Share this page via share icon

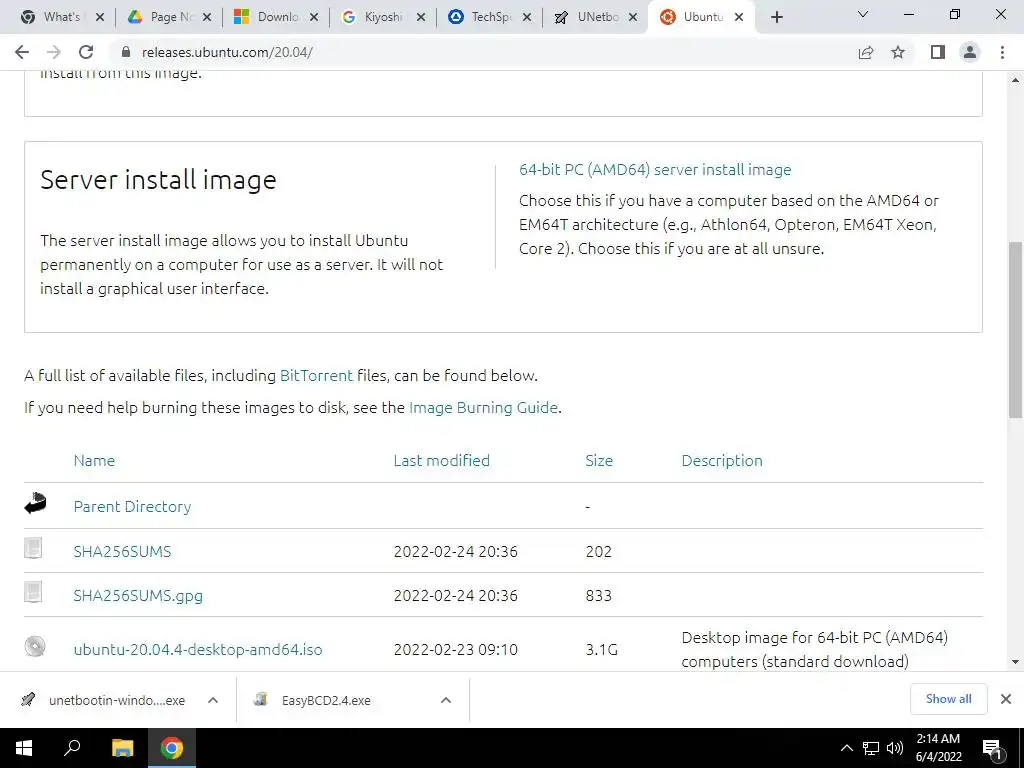coord(866,52)
